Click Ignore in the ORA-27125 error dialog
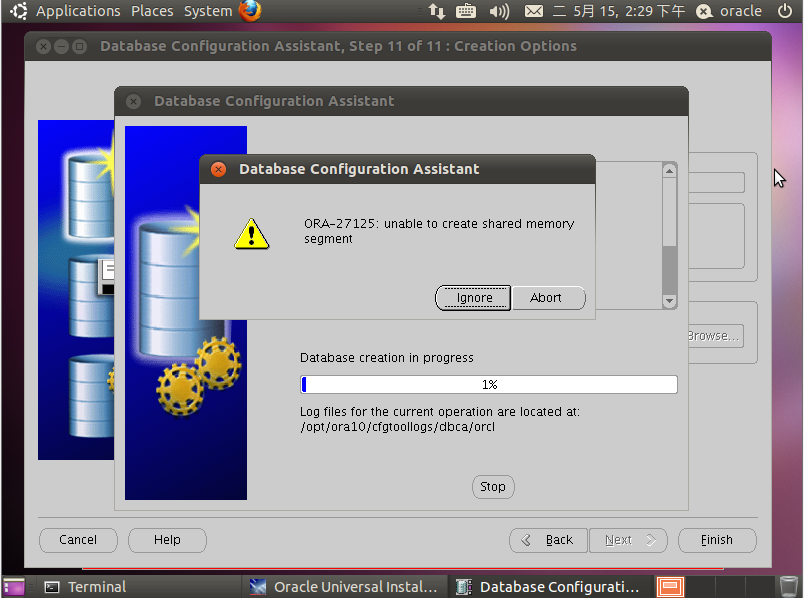 tap(473, 298)
